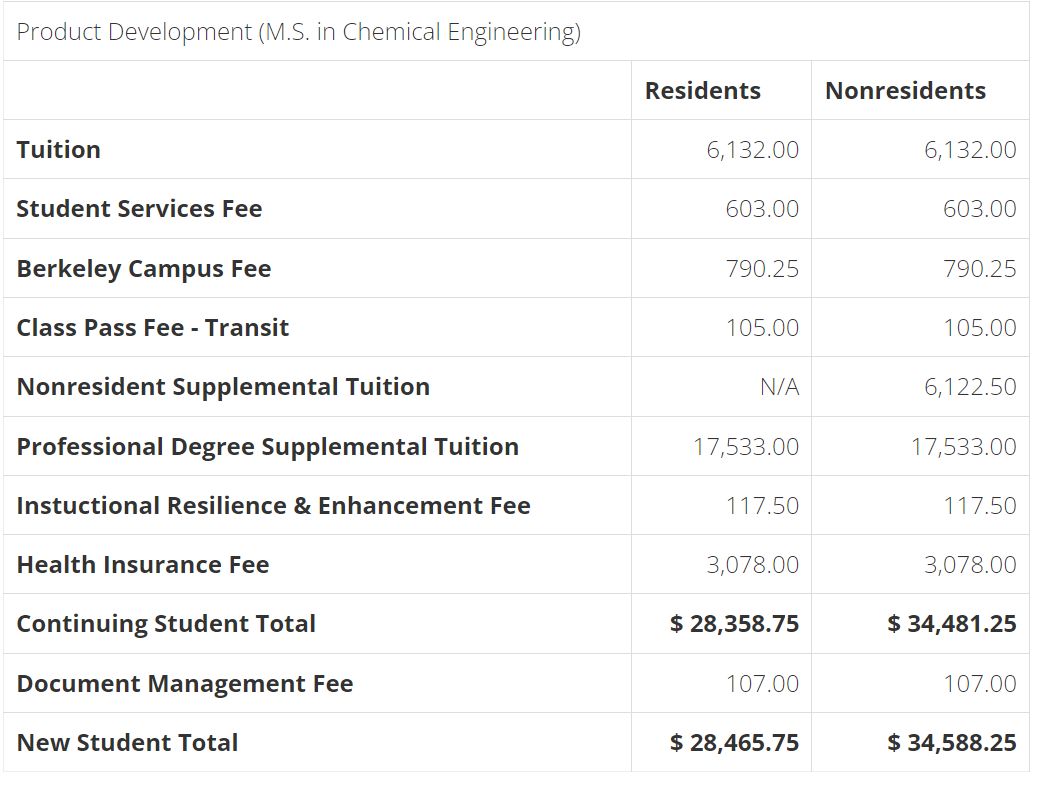This screenshot has width=1043, height=786.
Task: Click the Student Services Fee label
Action: click(139, 209)
